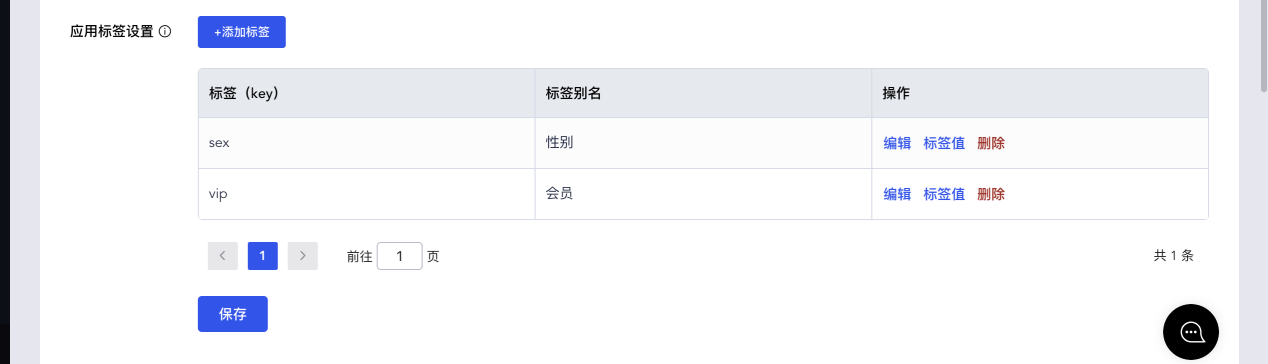Screen dimensions: 1268x364
Task: Go to next page arrow
Action: point(303,256)
